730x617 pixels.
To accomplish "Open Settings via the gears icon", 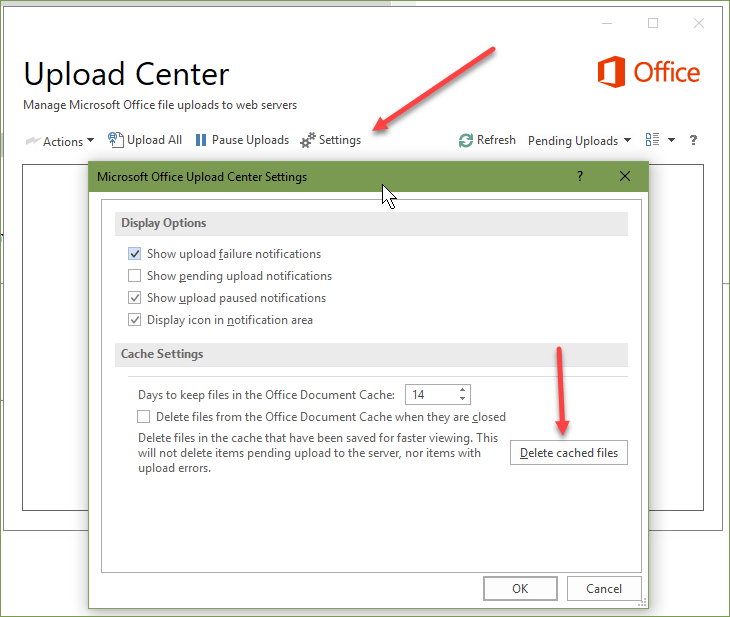I will (x=308, y=140).
